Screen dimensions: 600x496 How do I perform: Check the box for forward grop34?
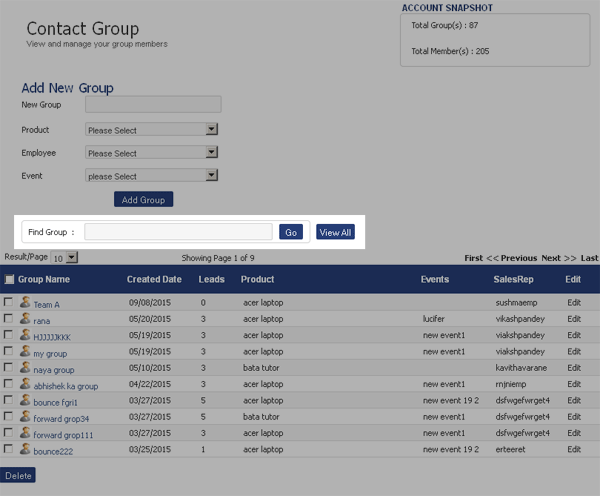[9, 417]
